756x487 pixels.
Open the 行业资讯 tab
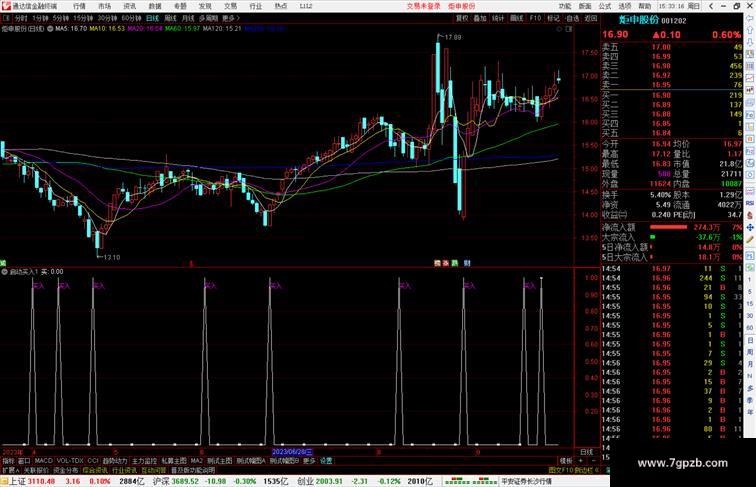pyautogui.click(x=124, y=470)
